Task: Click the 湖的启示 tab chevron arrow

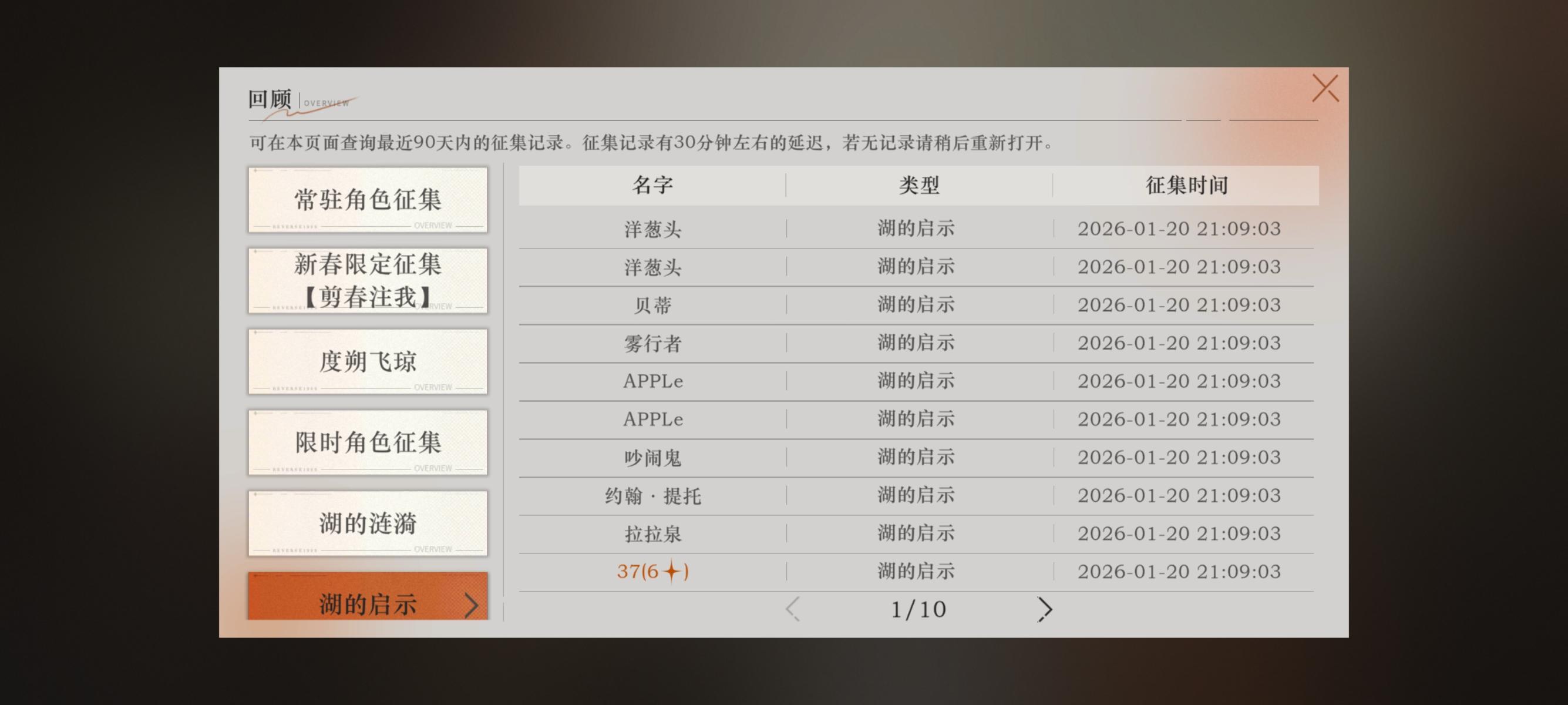Action: pos(470,605)
